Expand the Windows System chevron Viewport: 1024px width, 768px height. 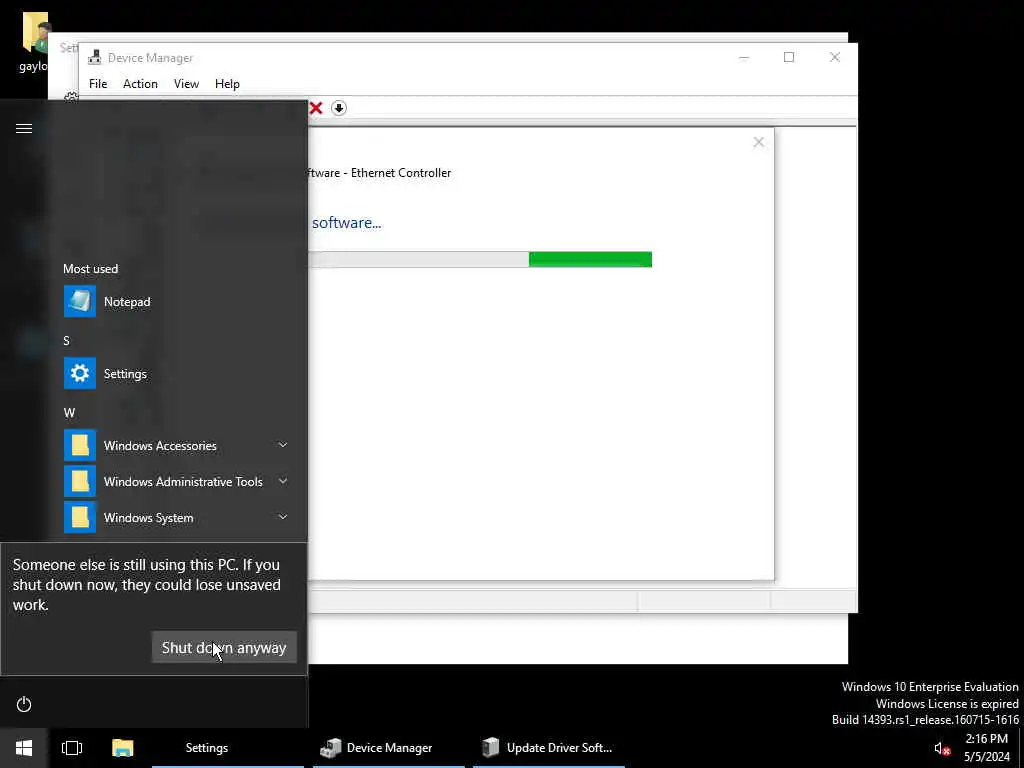[283, 517]
